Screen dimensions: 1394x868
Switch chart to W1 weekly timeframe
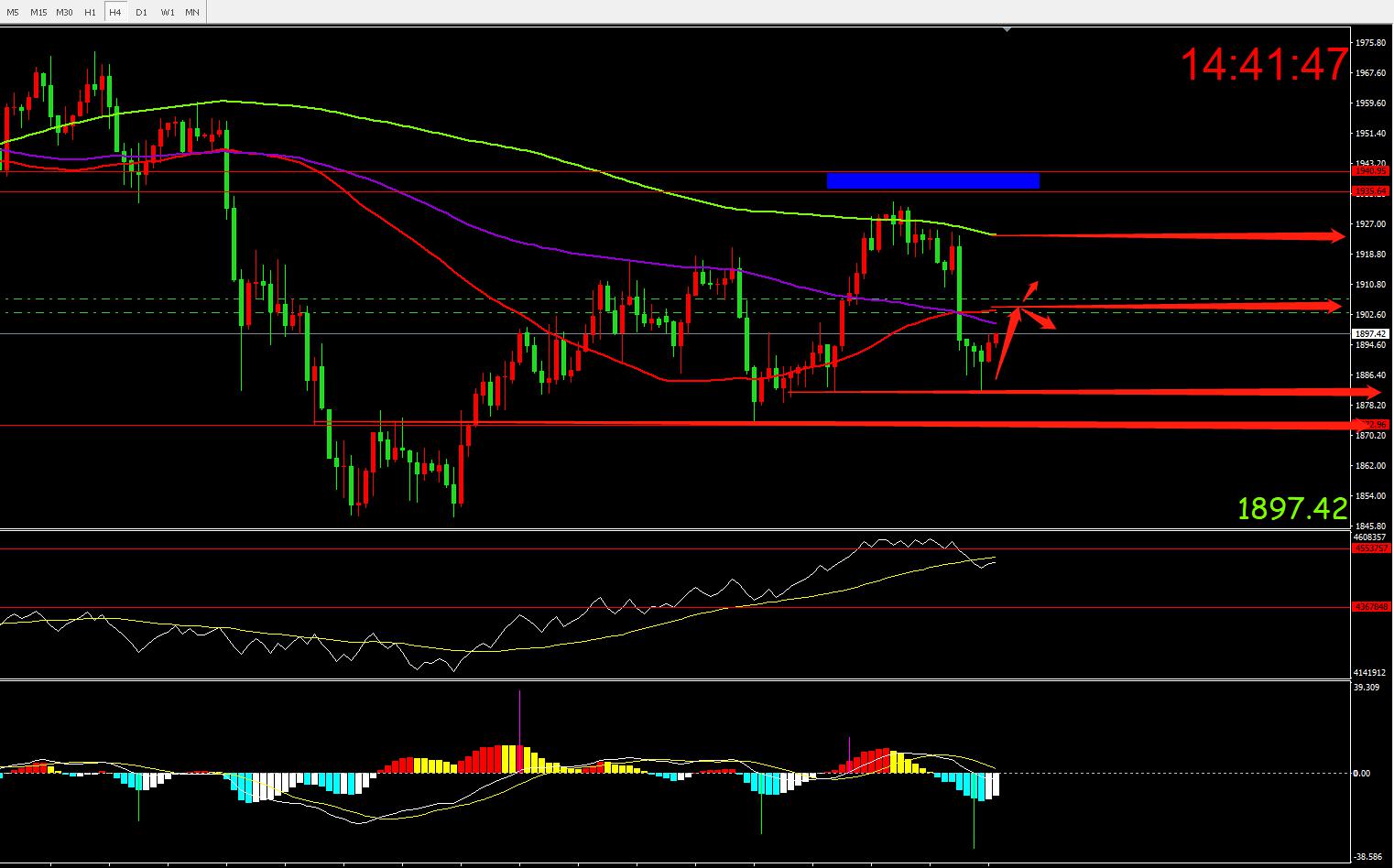[x=167, y=12]
